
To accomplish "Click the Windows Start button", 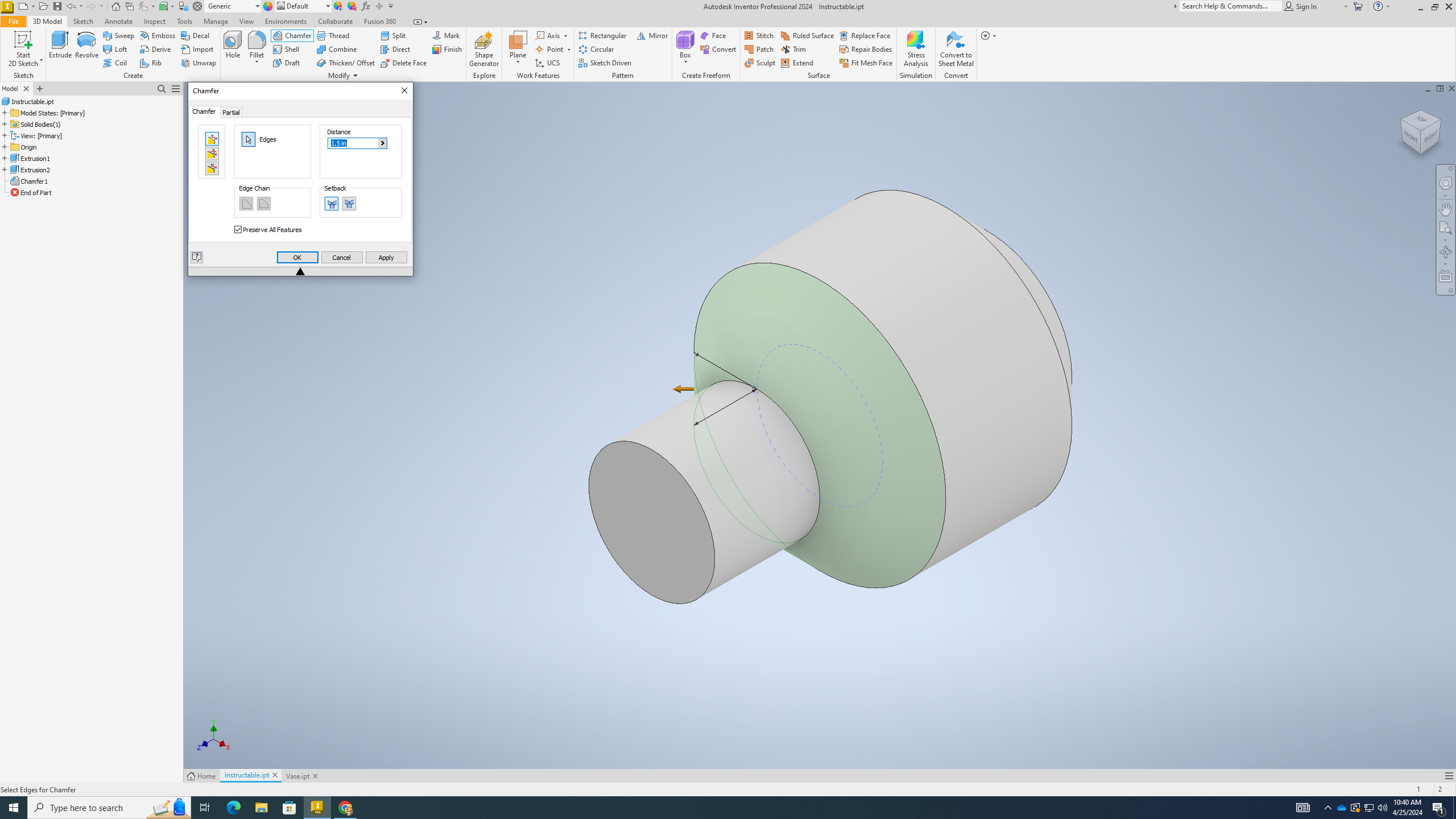I will coord(14,808).
